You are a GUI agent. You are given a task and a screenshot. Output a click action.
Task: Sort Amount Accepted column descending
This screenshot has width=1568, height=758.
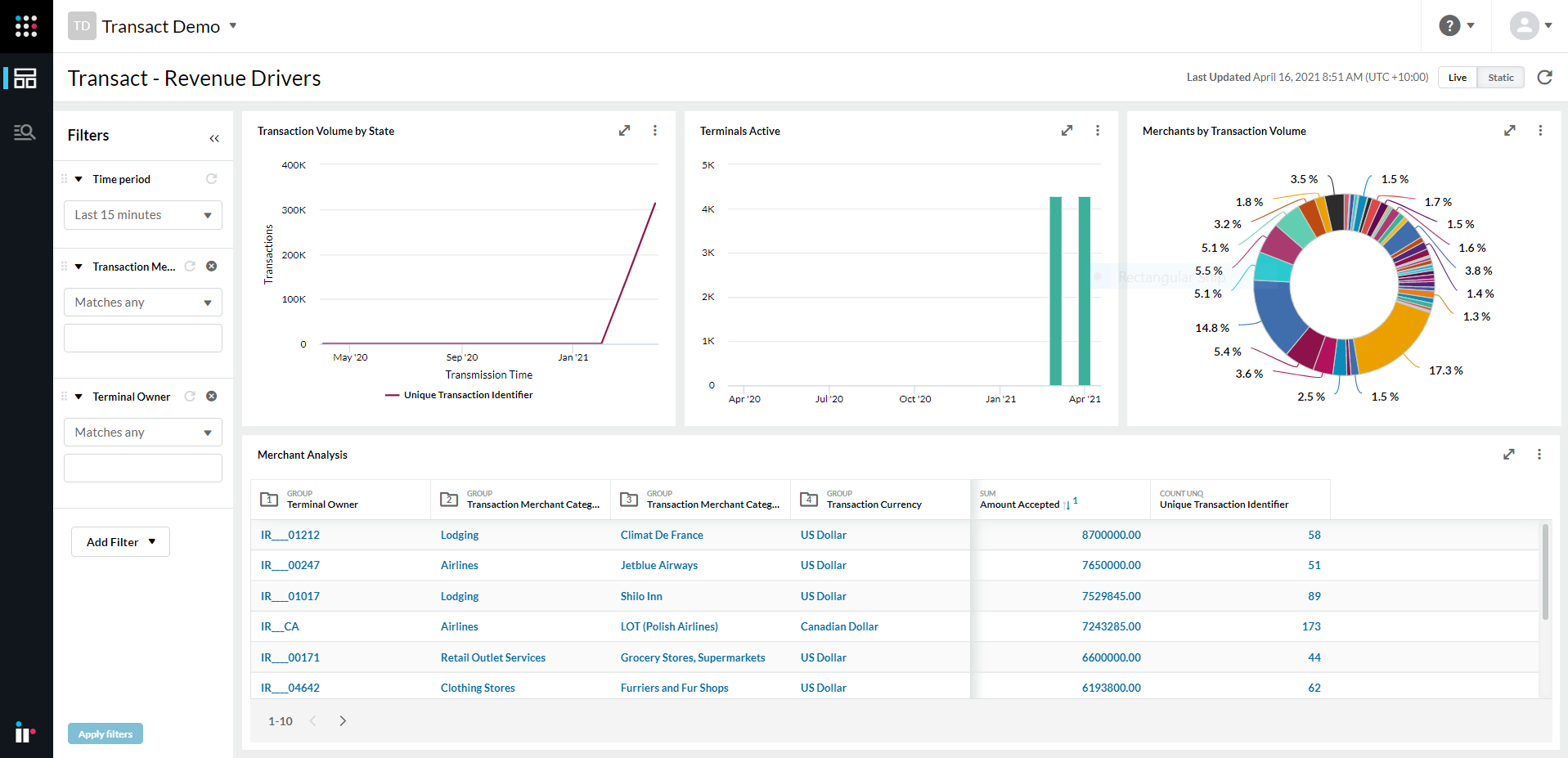(x=1069, y=505)
